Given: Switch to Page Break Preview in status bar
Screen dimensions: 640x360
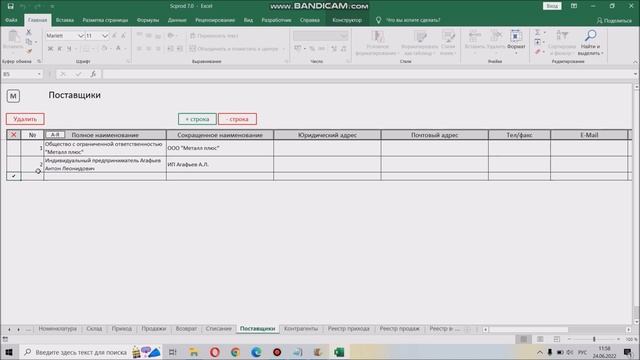Looking at the screenshot, I should (x=557, y=339).
